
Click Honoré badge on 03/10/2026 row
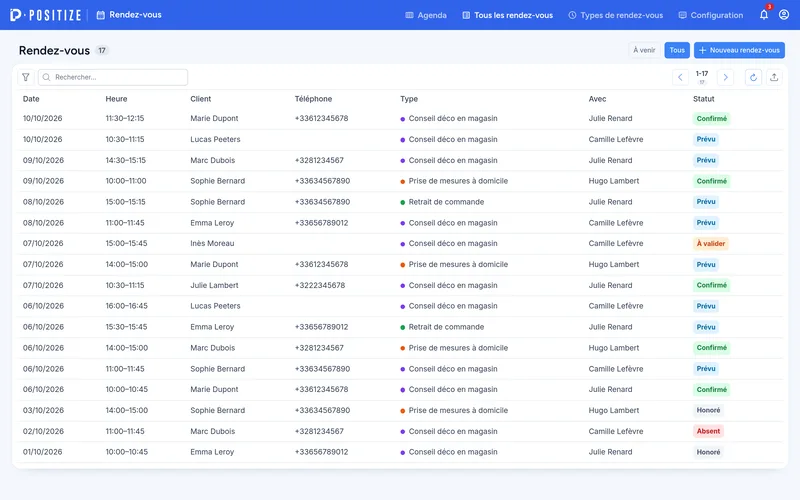coord(708,410)
